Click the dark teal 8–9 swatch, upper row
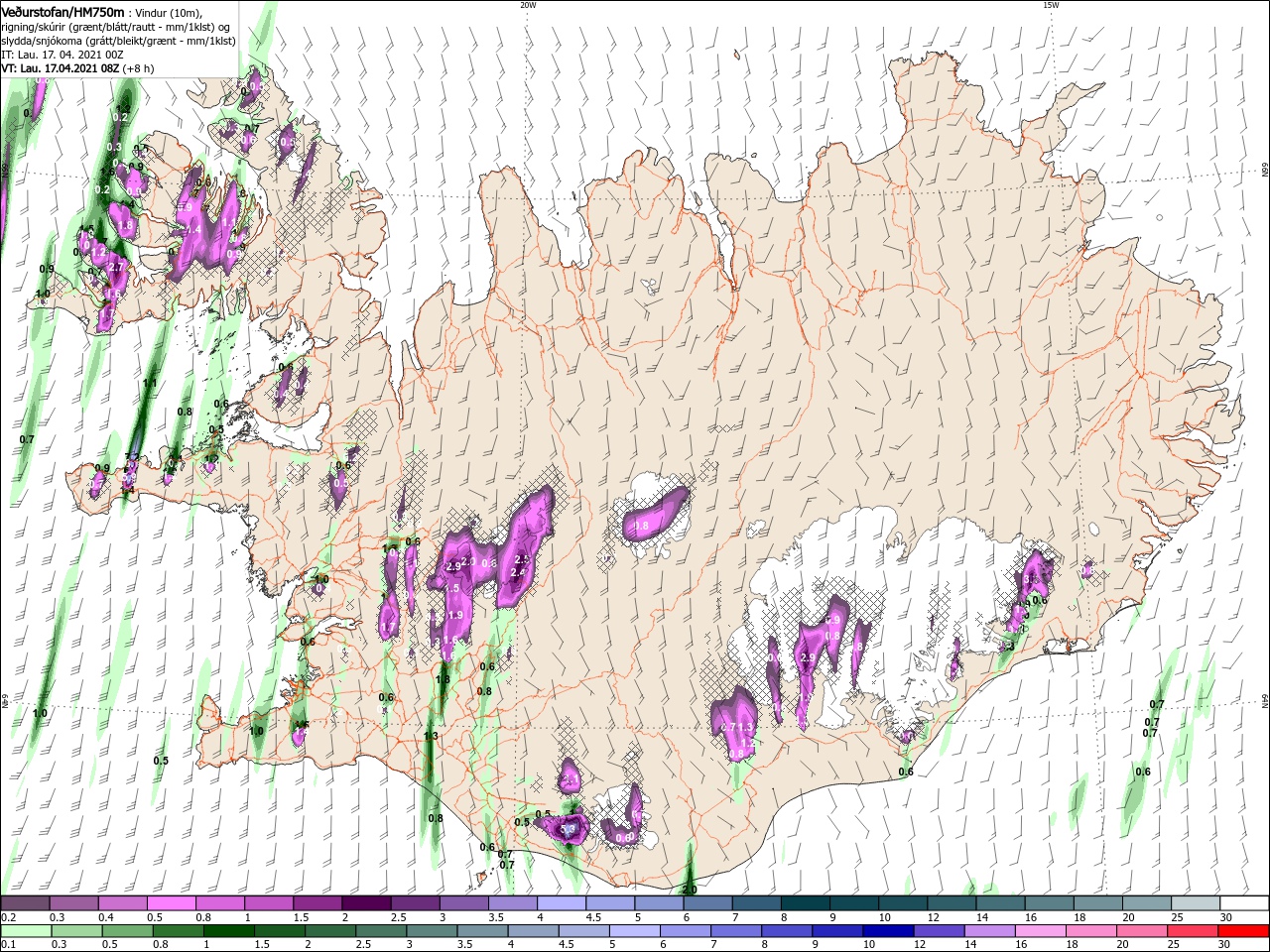Image resolution: width=1270 pixels, height=952 pixels. click(x=806, y=903)
